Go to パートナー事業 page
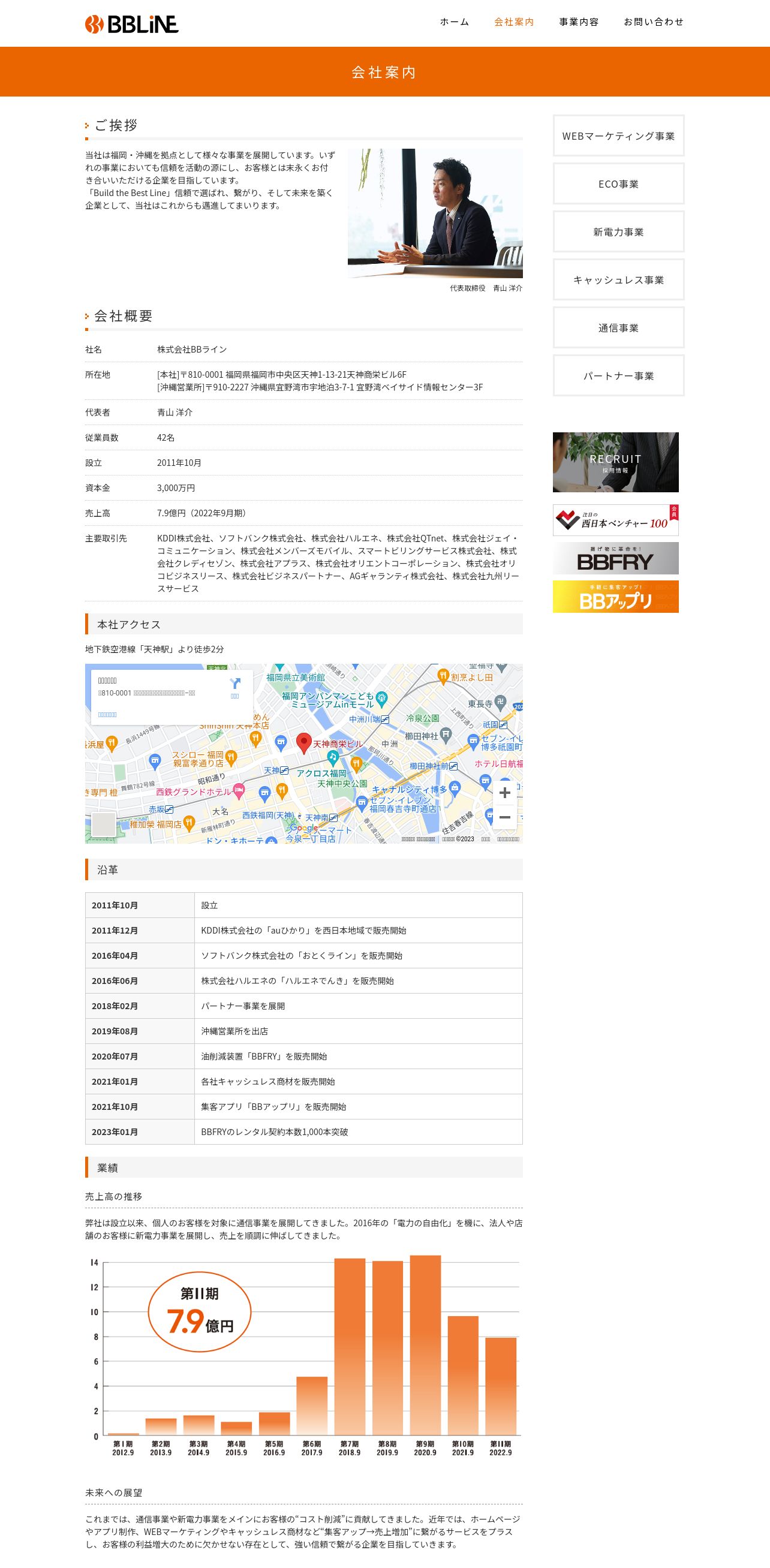The image size is (770, 1568). pos(618,376)
